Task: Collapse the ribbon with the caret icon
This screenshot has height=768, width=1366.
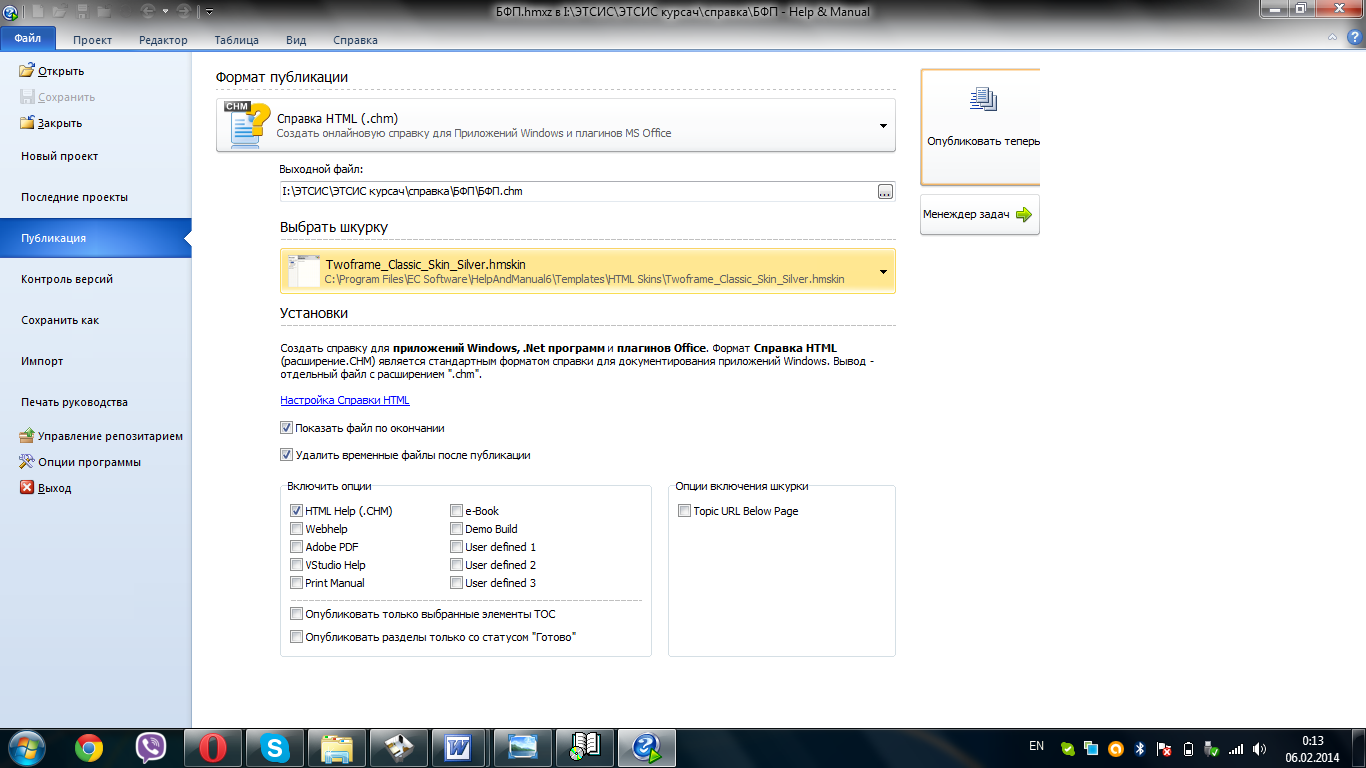Action: pos(1333,38)
